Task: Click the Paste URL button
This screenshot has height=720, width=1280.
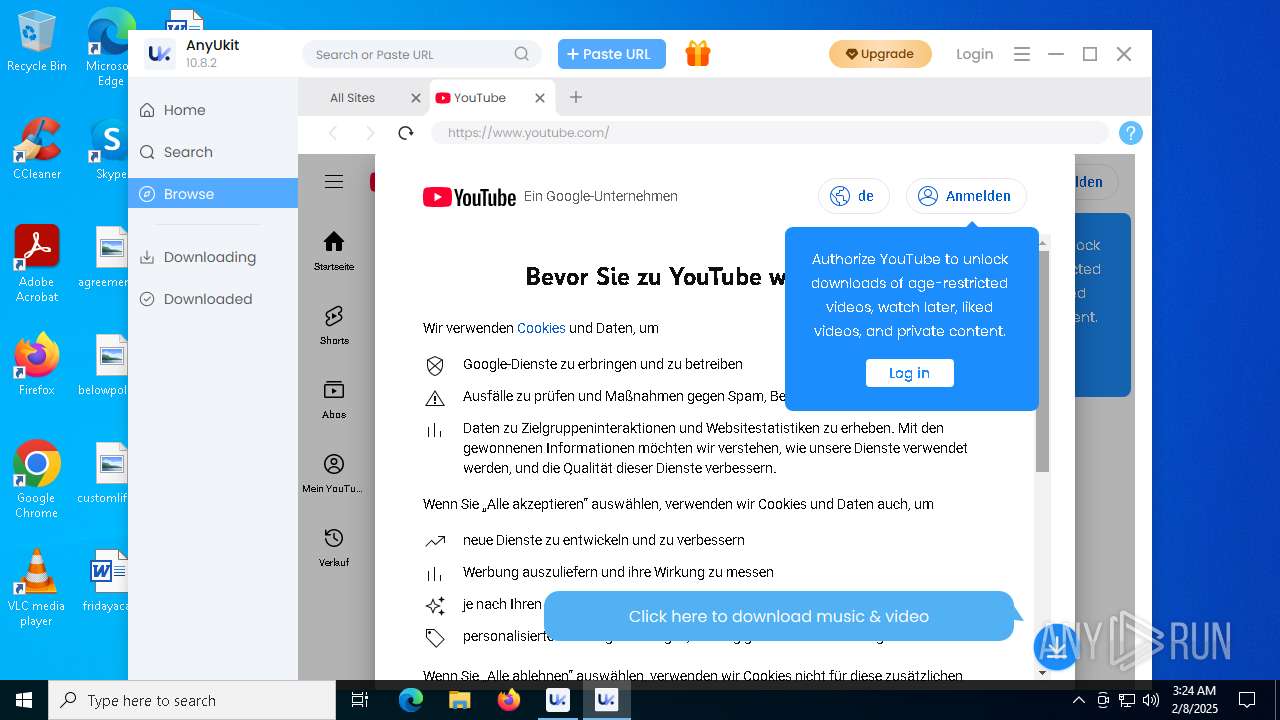Action: pos(612,54)
